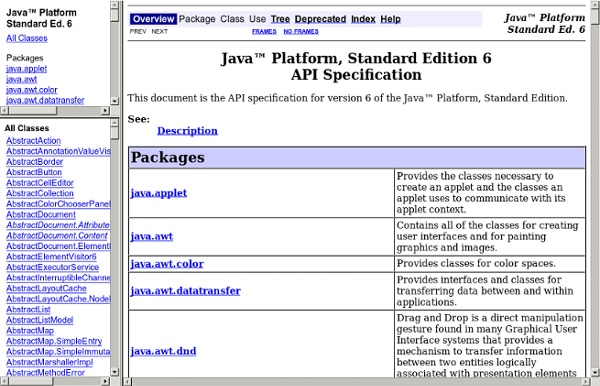The width and height of the screenshot is (600, 386).
Task: Open java.awt package in the Packages table
Action: coord(152,236)
